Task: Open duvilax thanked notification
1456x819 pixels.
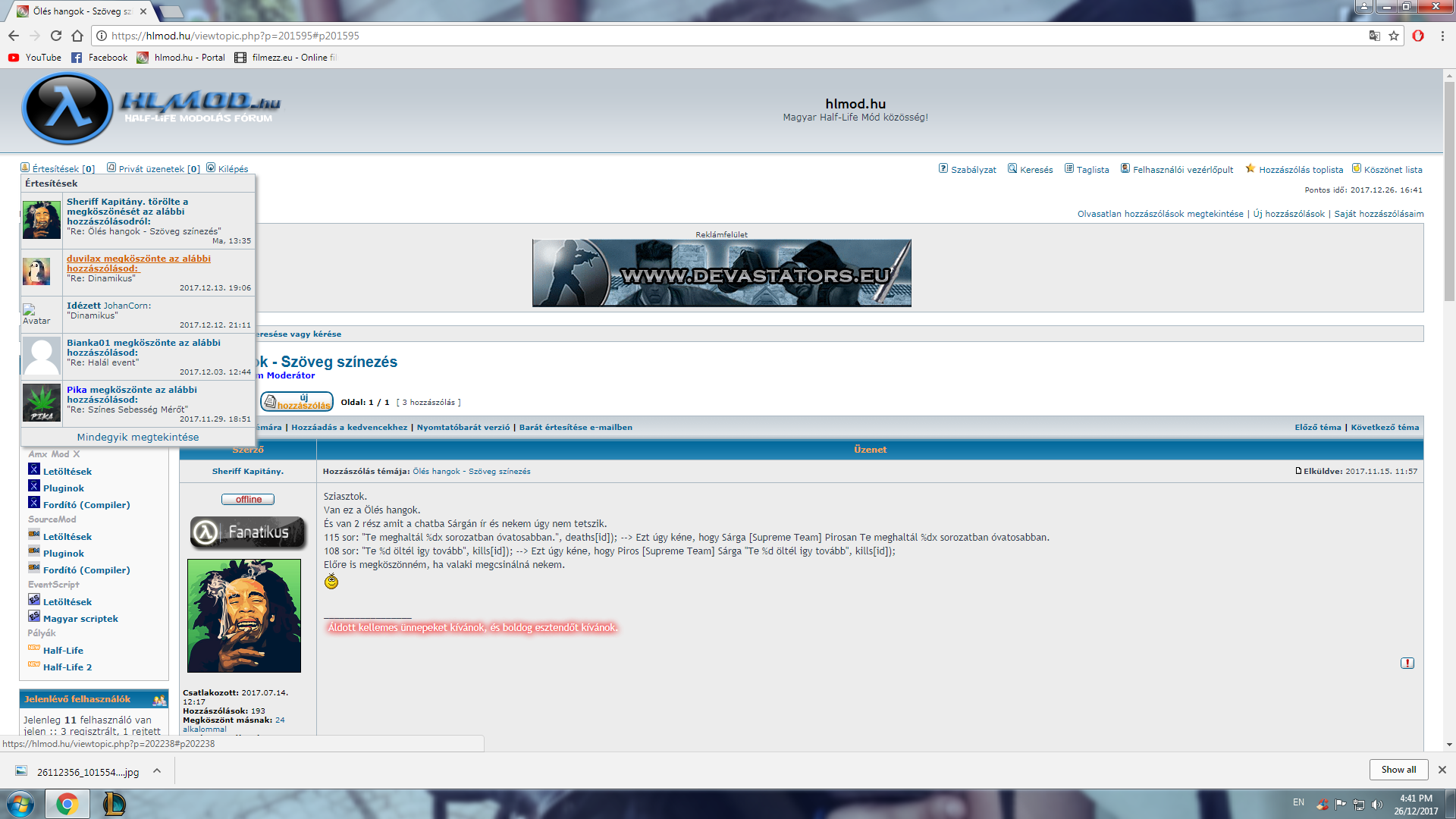Action: click(138, 272)
